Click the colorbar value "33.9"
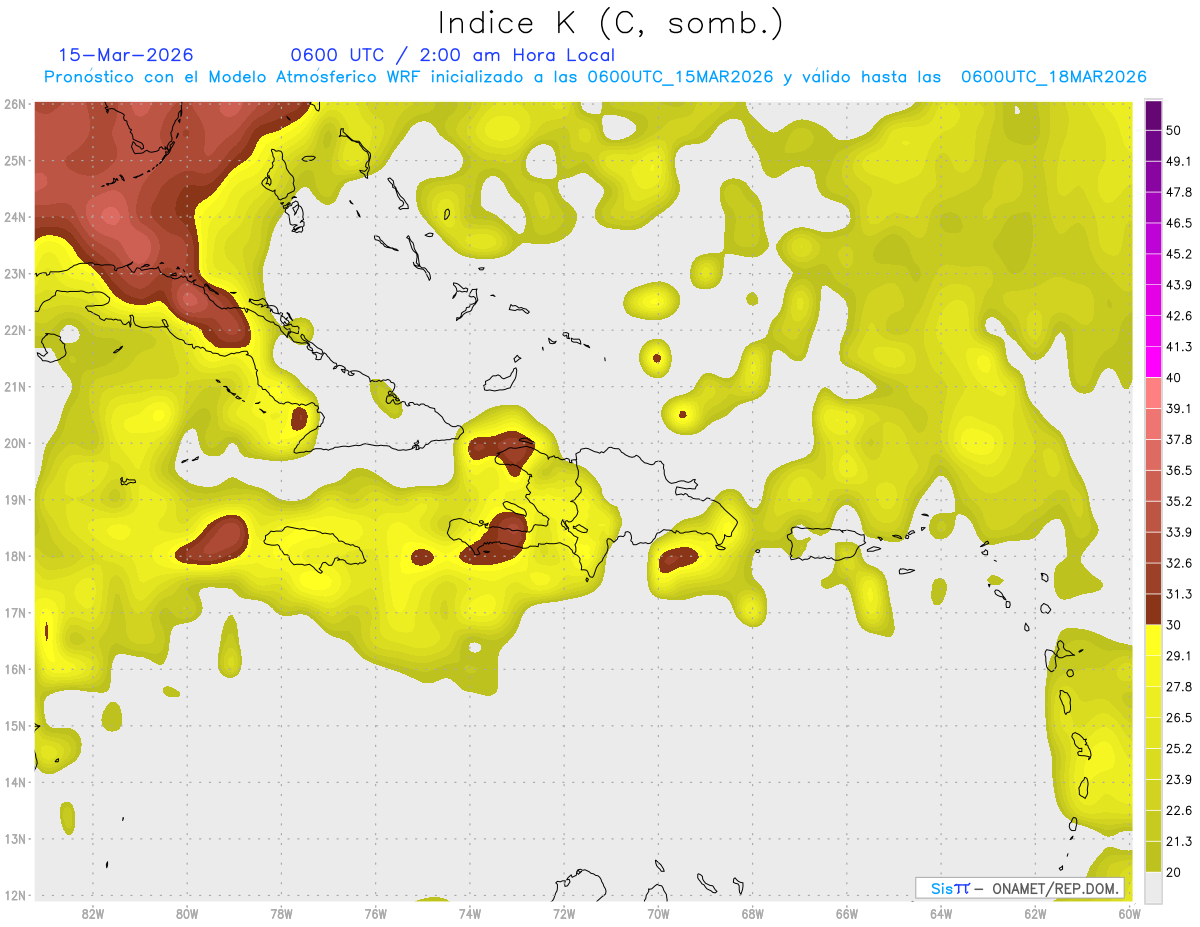This screenshot has height=927, width=1200. 1179,532
